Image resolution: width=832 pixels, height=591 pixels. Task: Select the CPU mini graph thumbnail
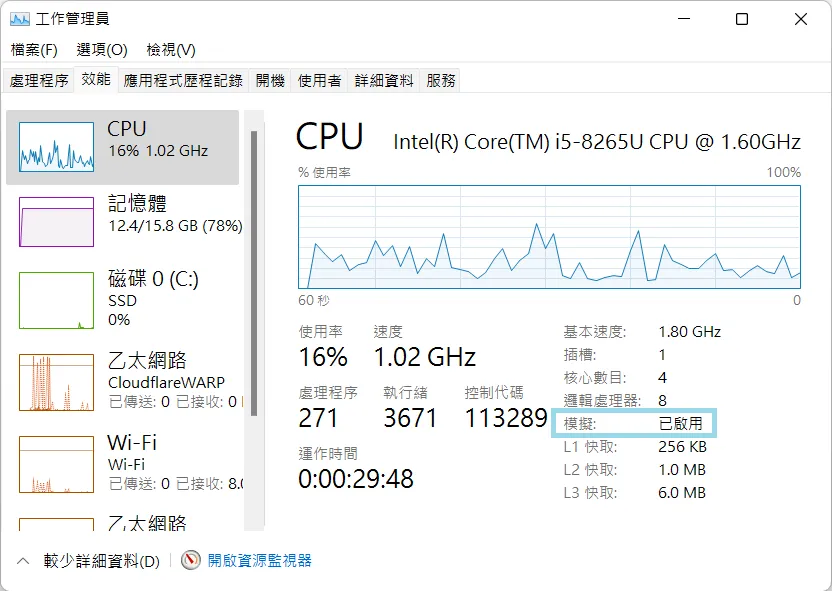pyautogui.click(x=56, y=147)
